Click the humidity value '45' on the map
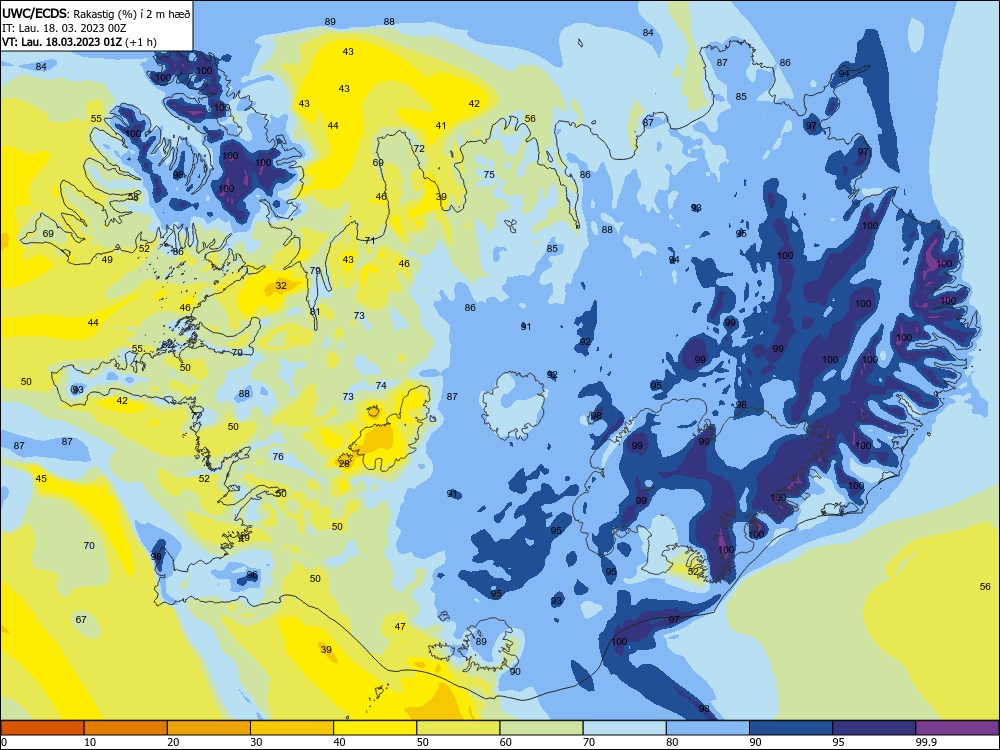 pyautogui.click(x=41, y=478)
